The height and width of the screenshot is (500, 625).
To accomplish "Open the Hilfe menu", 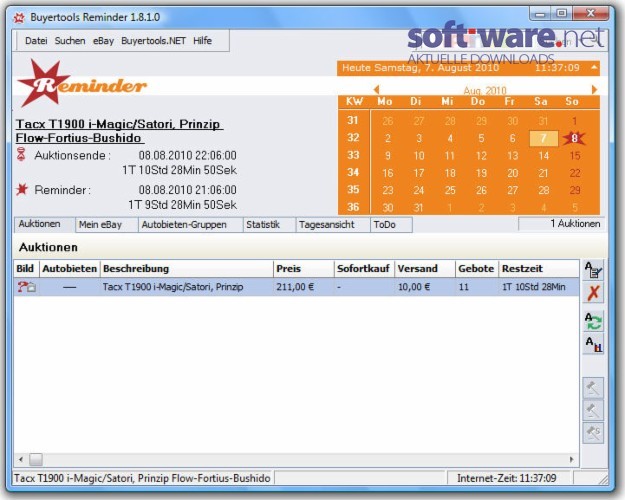I will [202, 41].
